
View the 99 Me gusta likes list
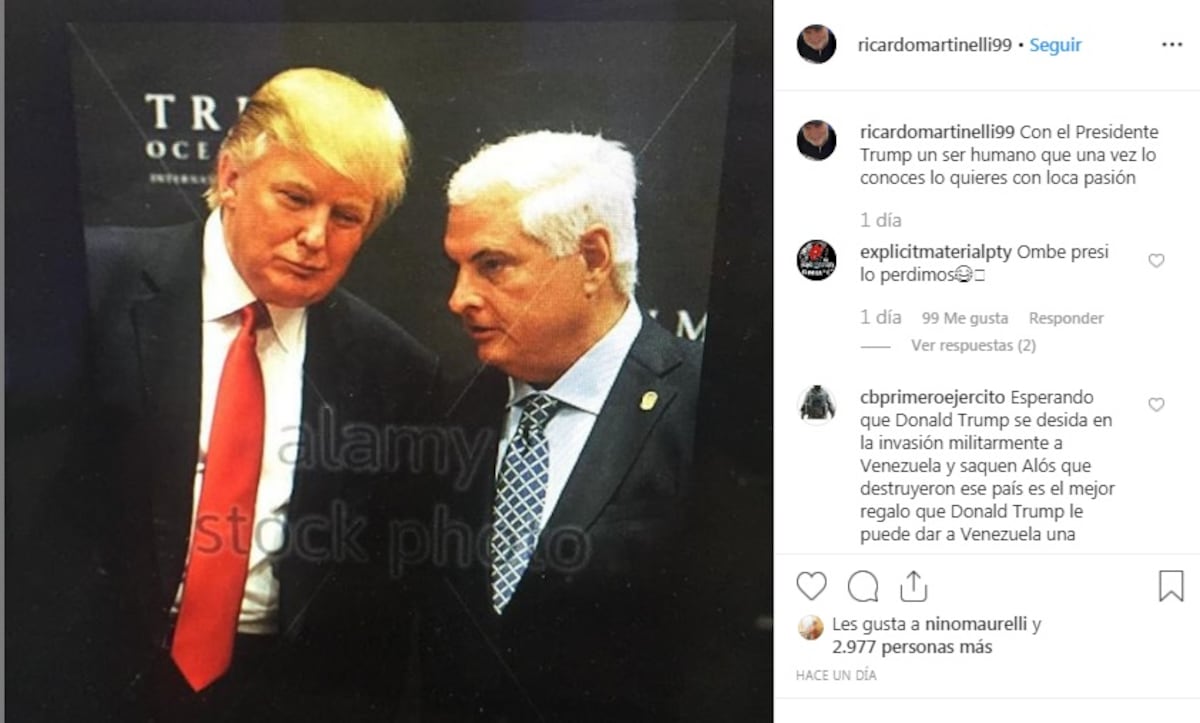point(965,318)
